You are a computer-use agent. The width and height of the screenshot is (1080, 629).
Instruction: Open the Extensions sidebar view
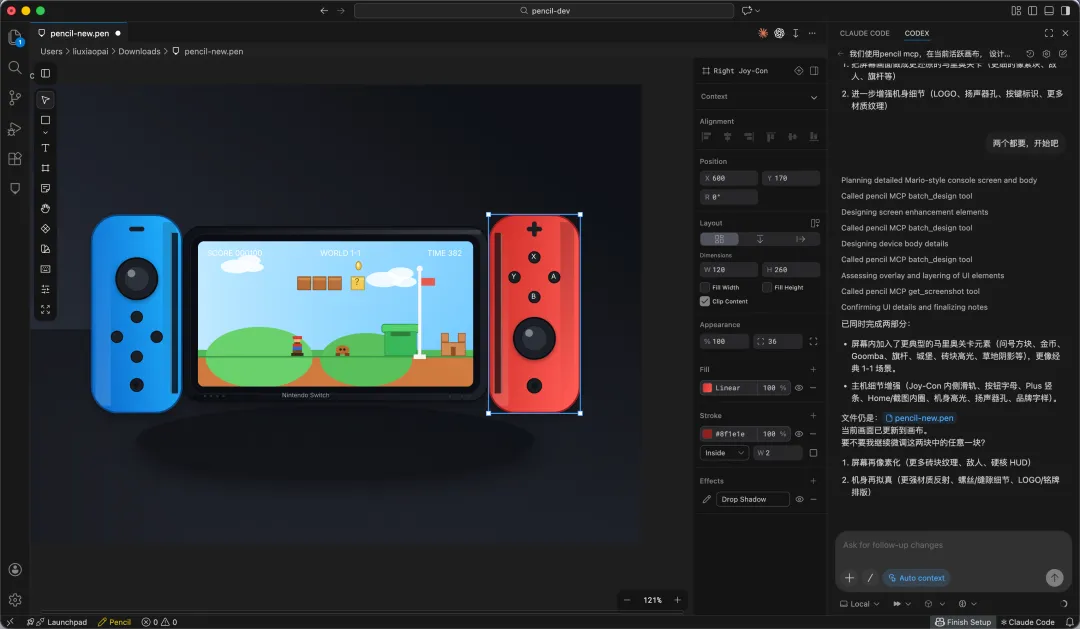point(14,158)
